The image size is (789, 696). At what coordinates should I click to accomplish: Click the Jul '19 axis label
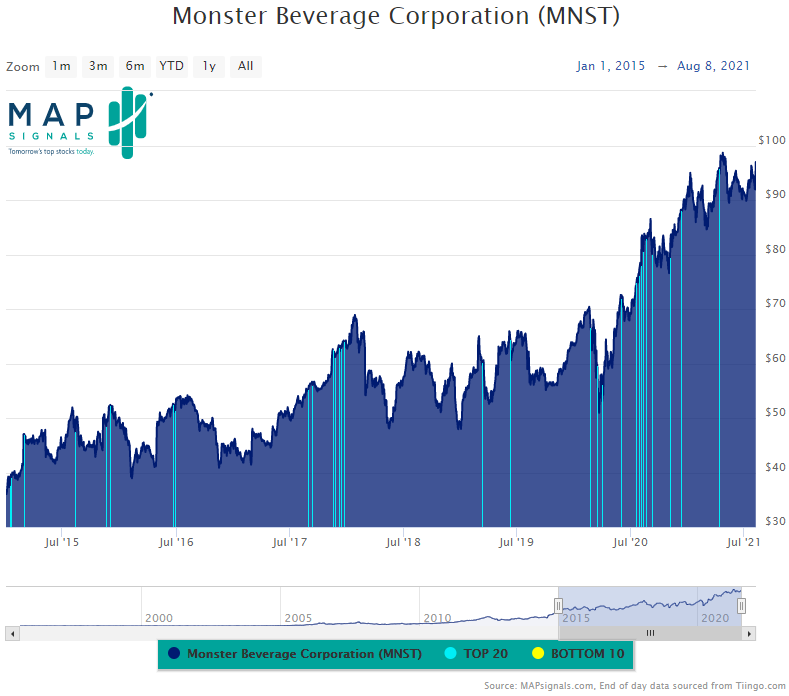pos(516,543)
